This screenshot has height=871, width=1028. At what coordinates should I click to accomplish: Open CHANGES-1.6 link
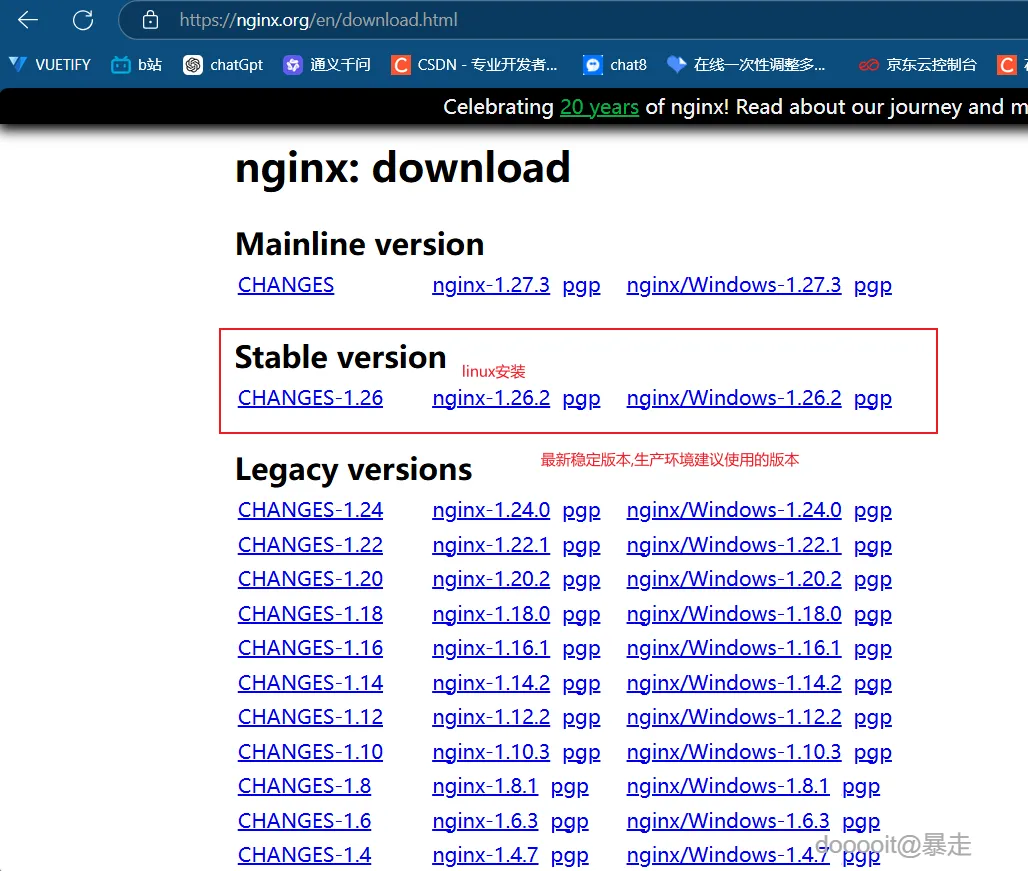click(304, 821)
